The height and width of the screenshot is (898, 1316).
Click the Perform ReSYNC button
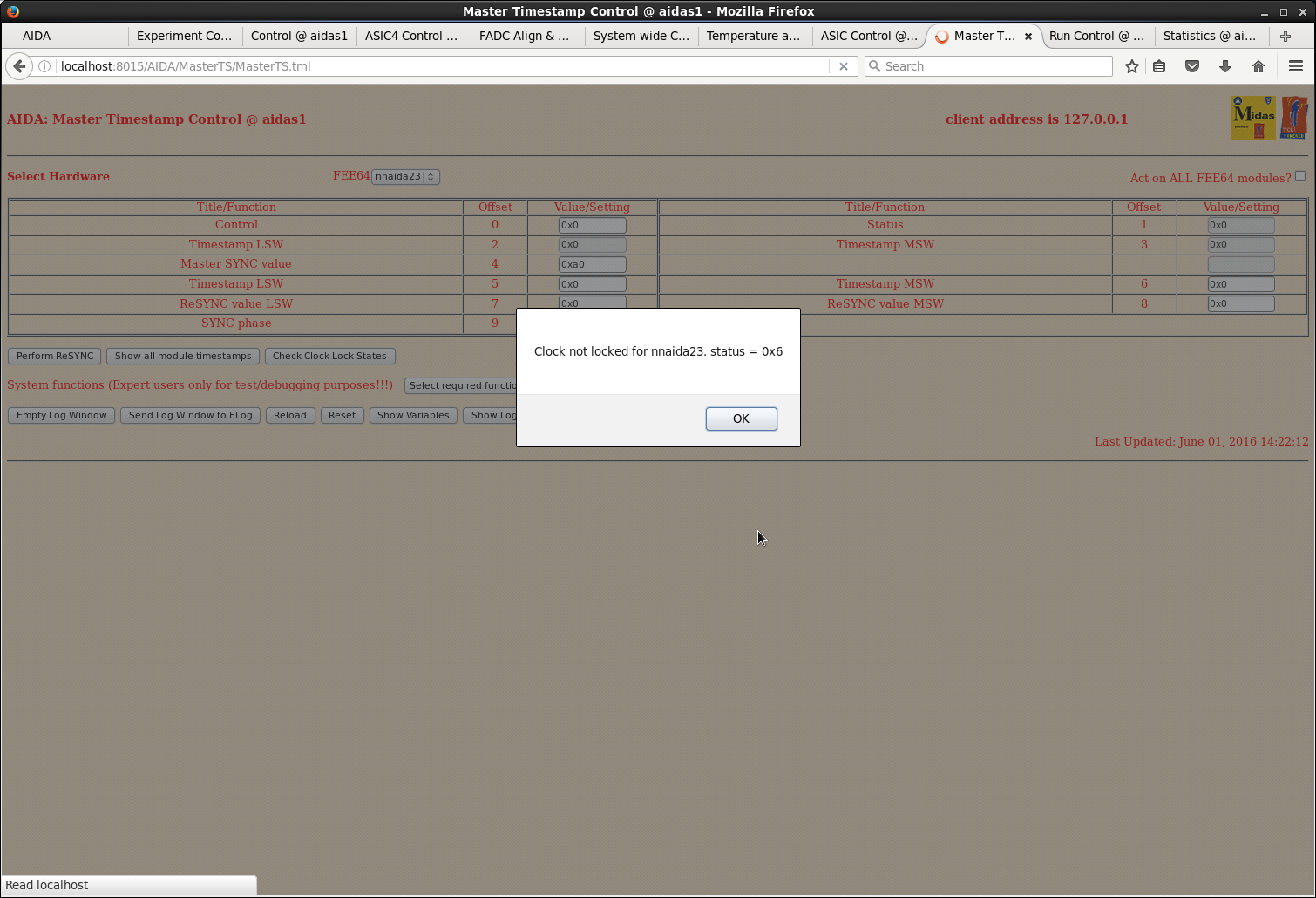pyautogui.click(x=55, y=356)
